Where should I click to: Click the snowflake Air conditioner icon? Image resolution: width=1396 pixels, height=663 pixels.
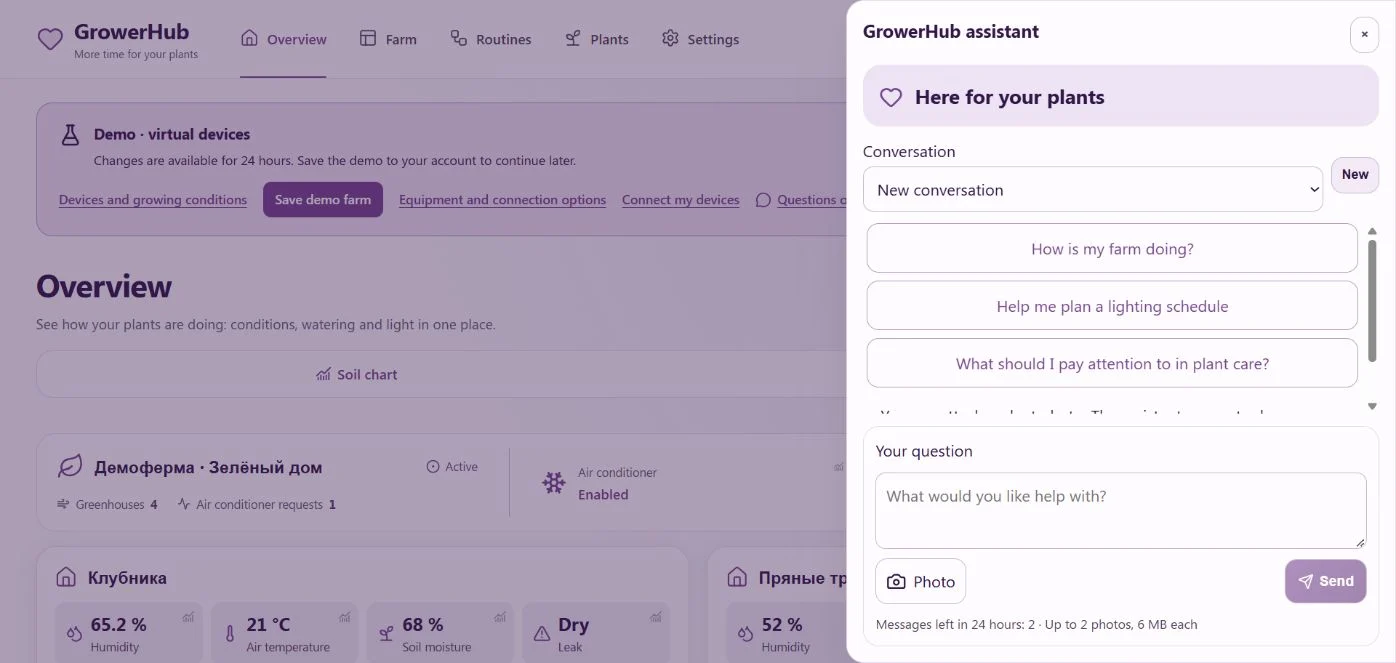pyautogui.click(x=553, y=483)
